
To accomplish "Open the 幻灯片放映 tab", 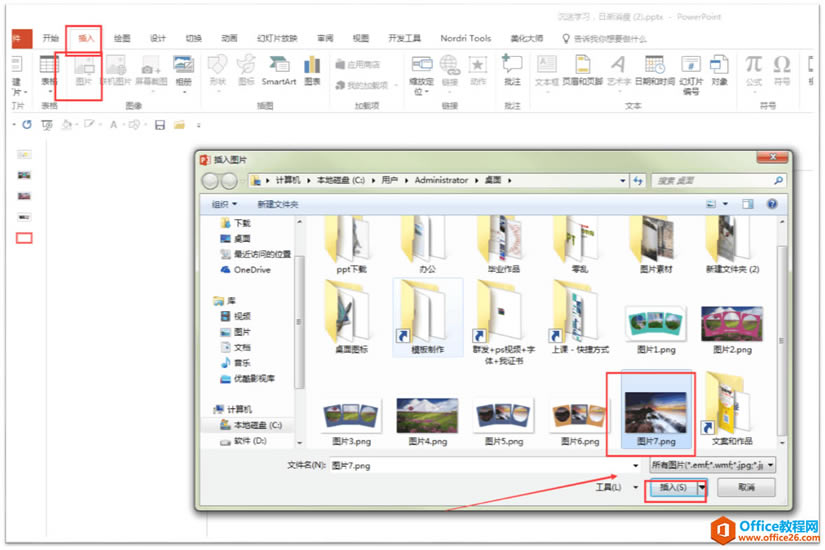I will tap(277, 38).
